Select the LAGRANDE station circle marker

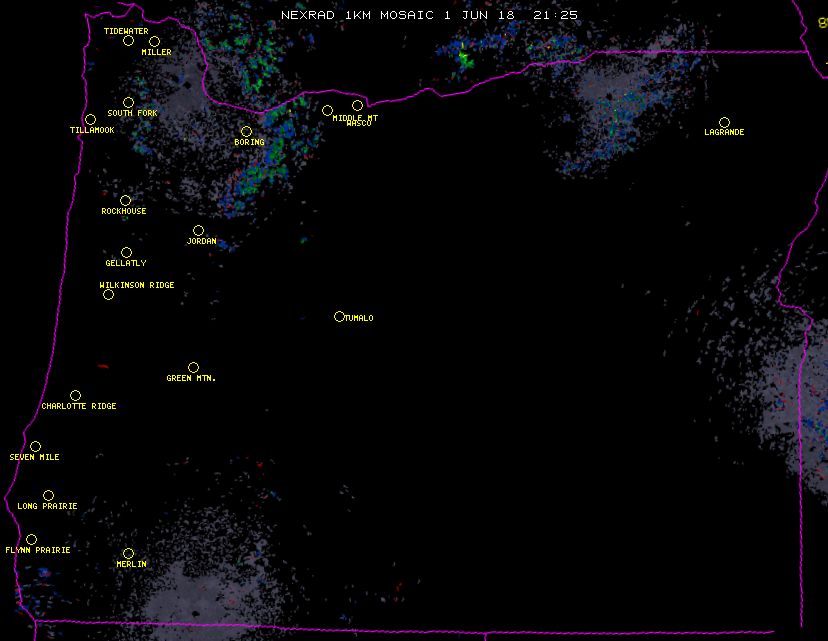(x=724, y=122)
